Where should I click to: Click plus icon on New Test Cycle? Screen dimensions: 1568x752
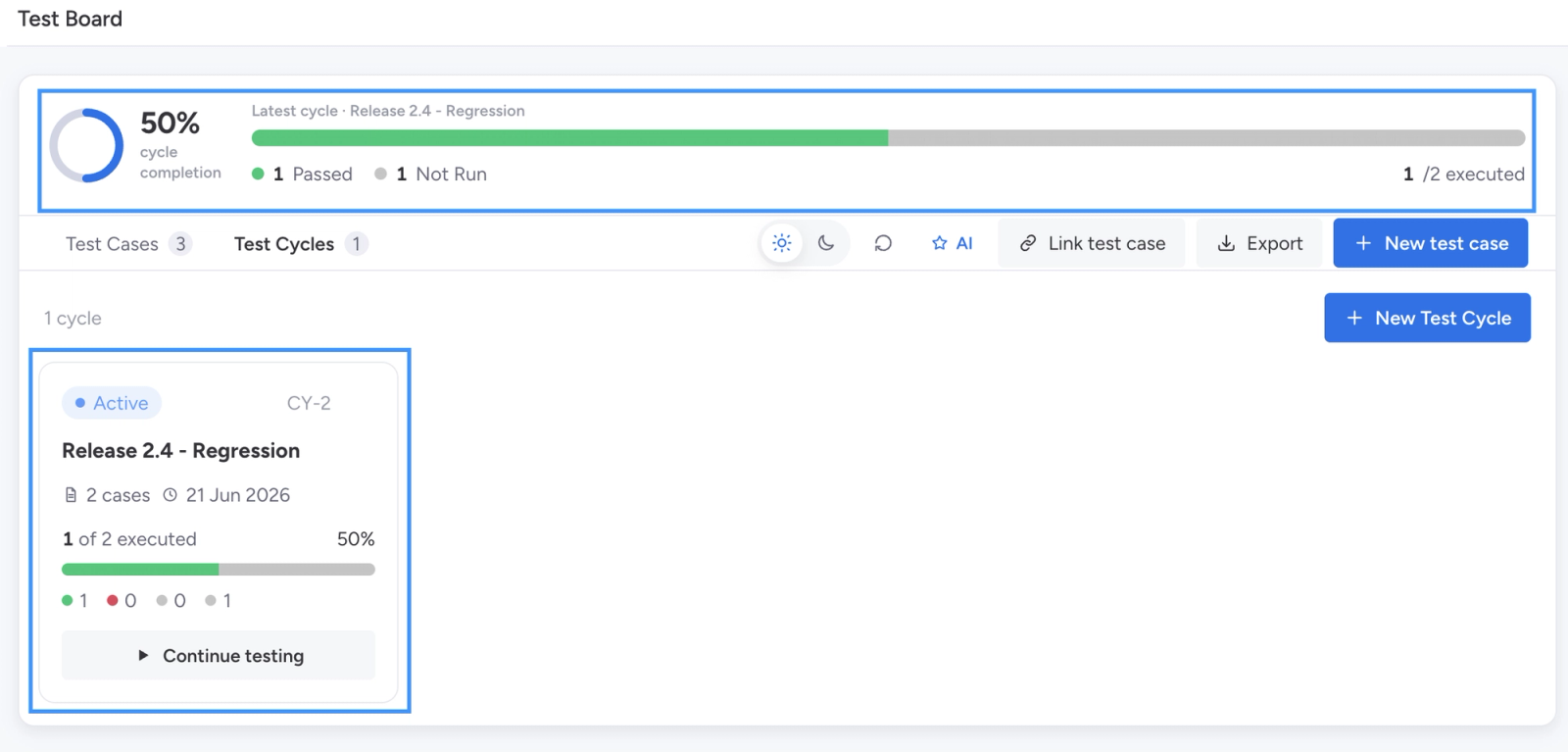coord(1354,318)
